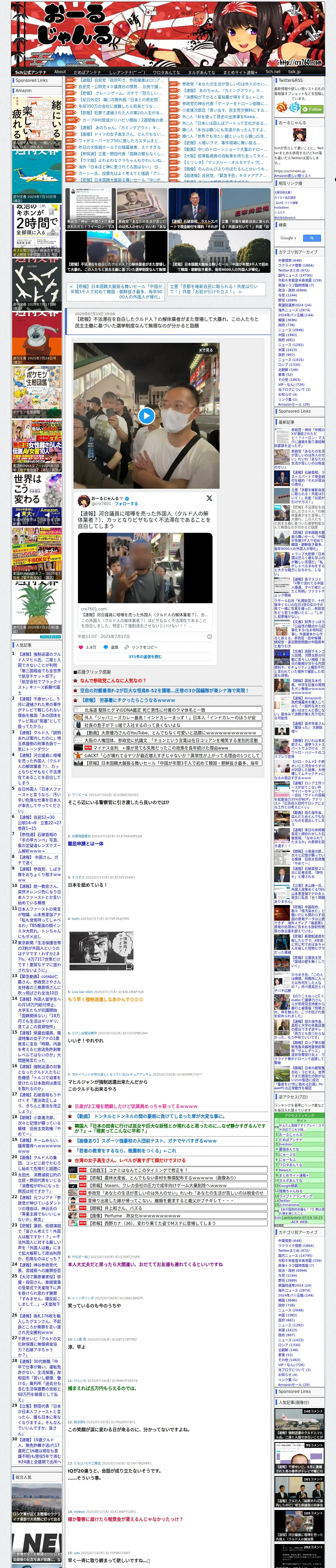Open category Amazonセール (29)
This screenshot has width=336, height=1568.
[x=293, y=404]
